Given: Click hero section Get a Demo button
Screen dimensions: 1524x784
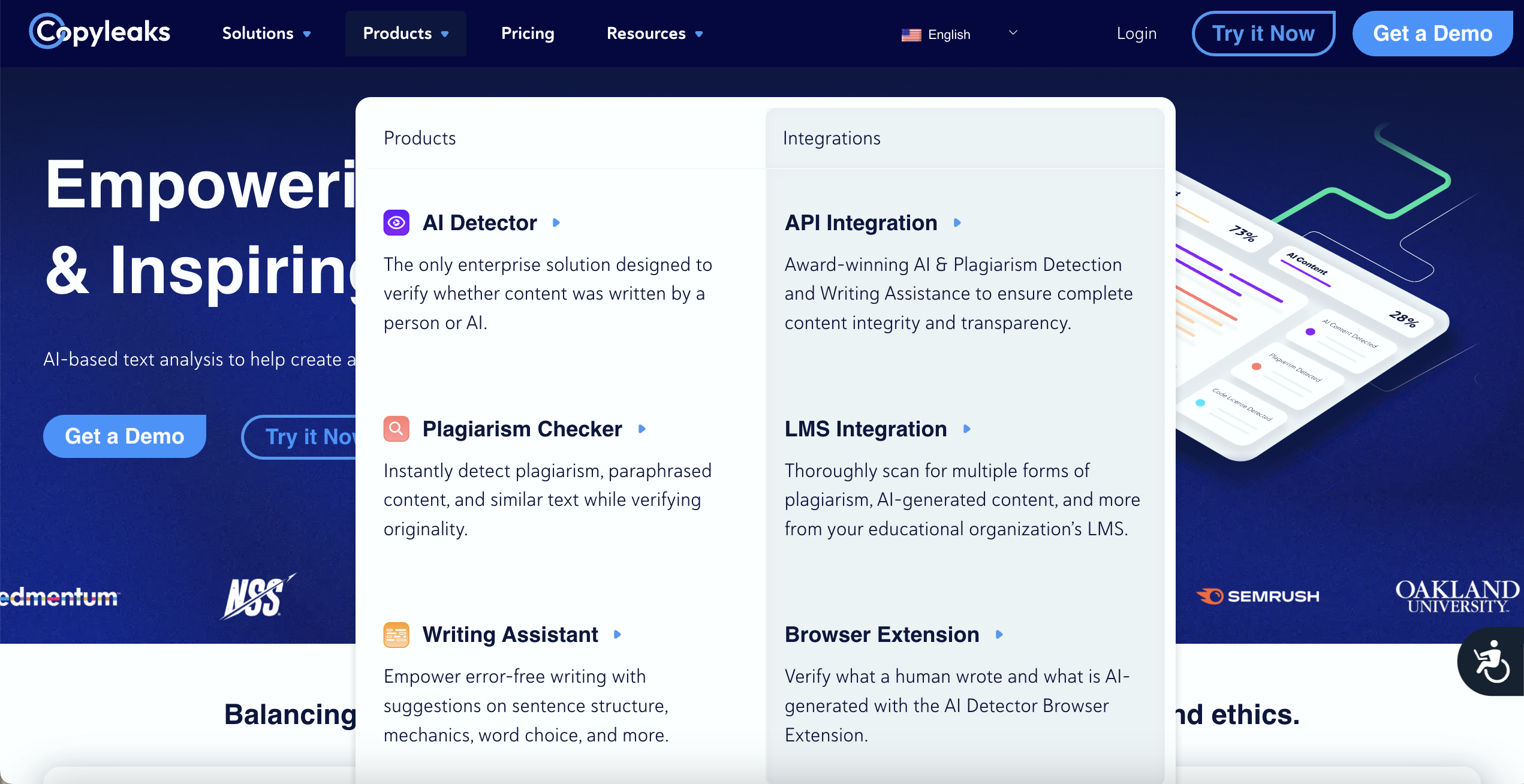Looking at the screenshot, I should tap(125, 436).
